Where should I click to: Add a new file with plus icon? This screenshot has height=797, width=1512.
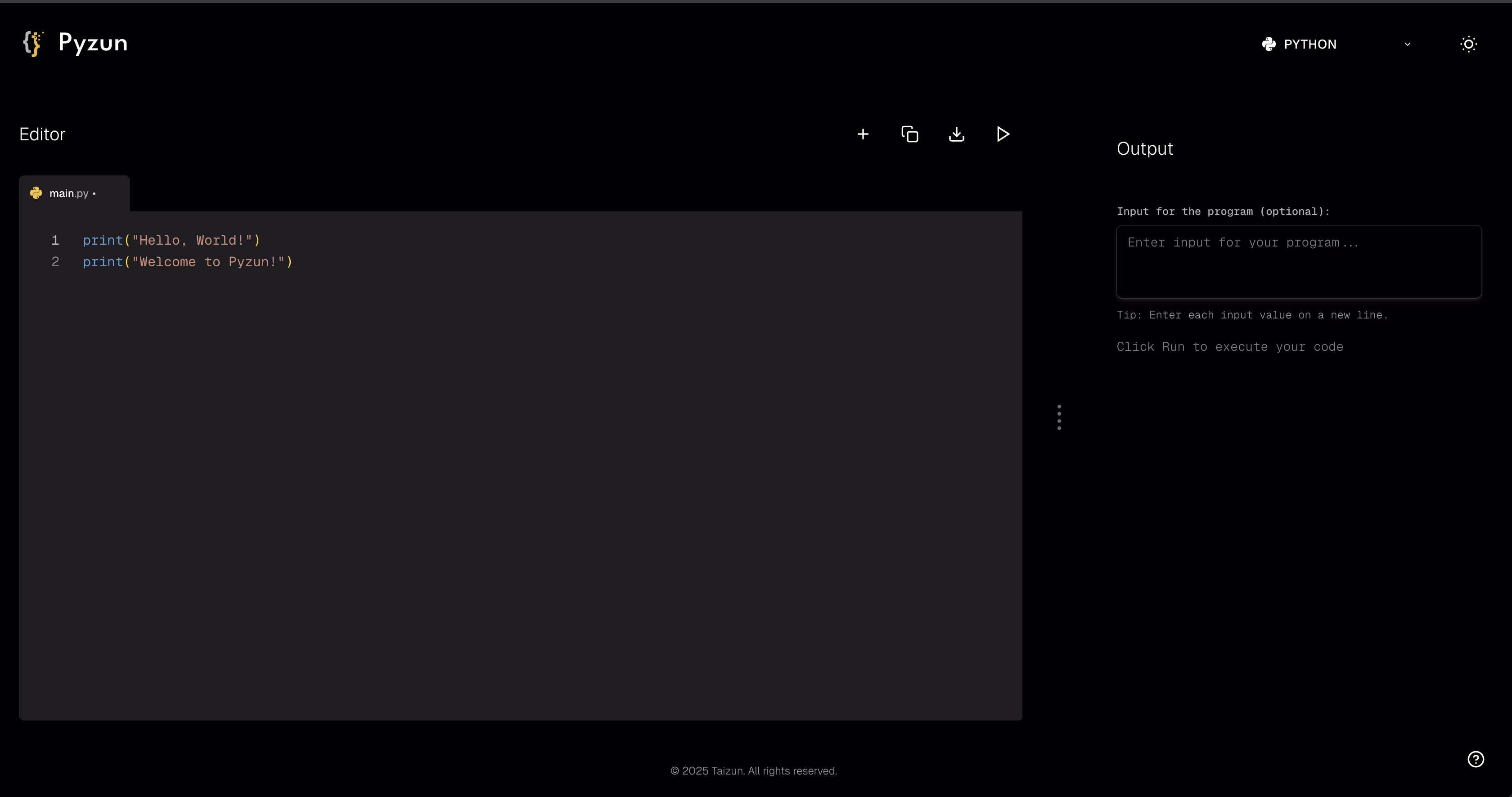click(862, 134)
